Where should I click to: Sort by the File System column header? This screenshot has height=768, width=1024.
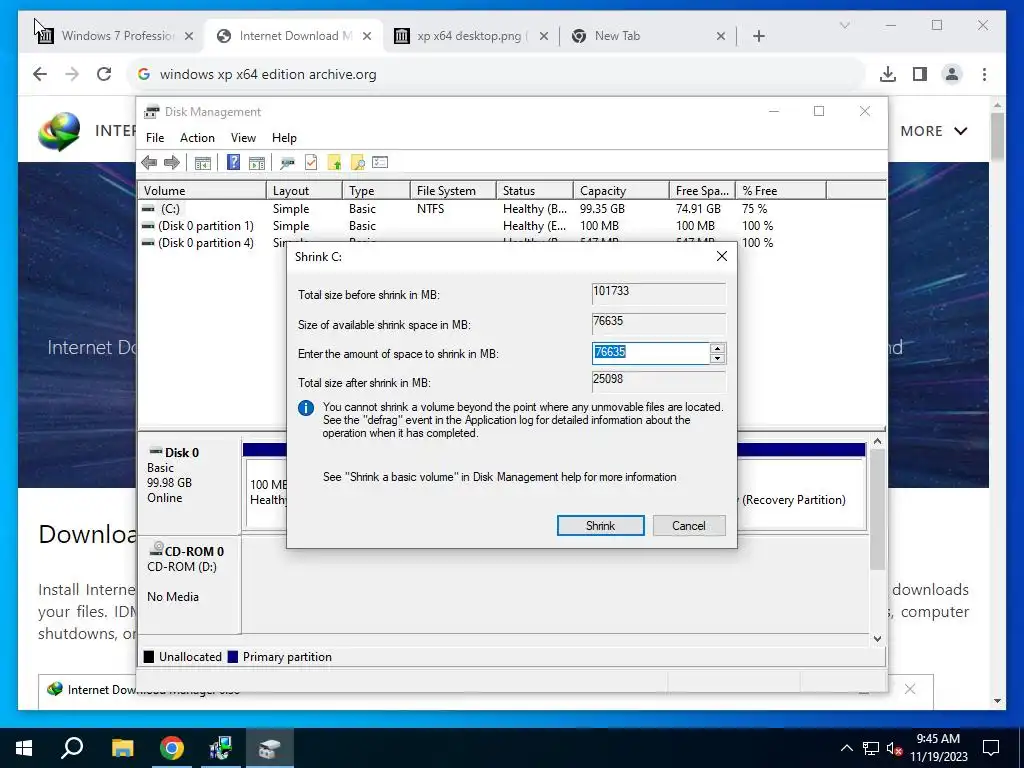tap(453, 191)
